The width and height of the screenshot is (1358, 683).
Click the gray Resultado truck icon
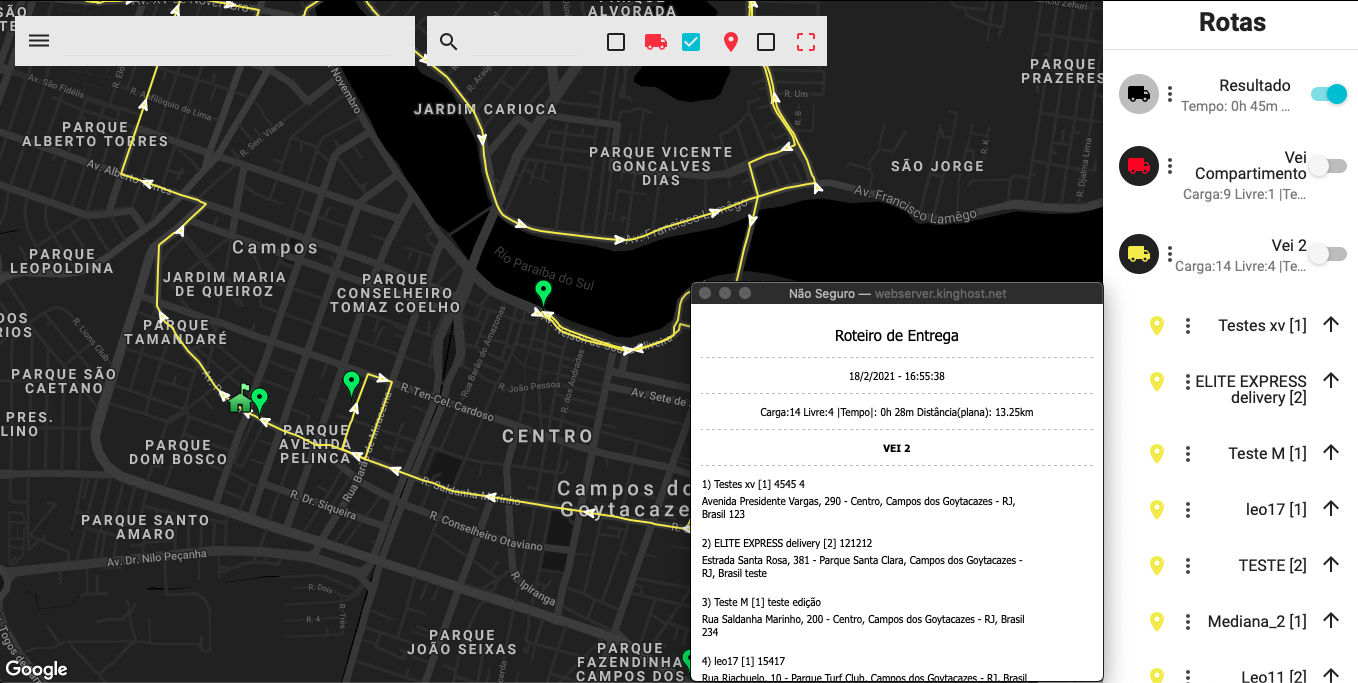pyautogui.click(x=1138, y=94)
